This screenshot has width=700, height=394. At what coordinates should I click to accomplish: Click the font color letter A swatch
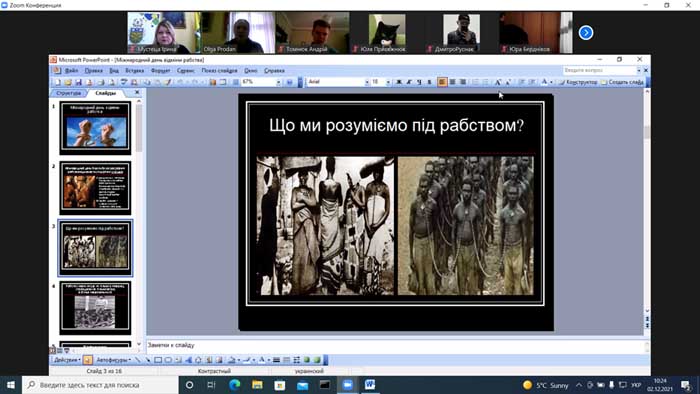point(544,82)
